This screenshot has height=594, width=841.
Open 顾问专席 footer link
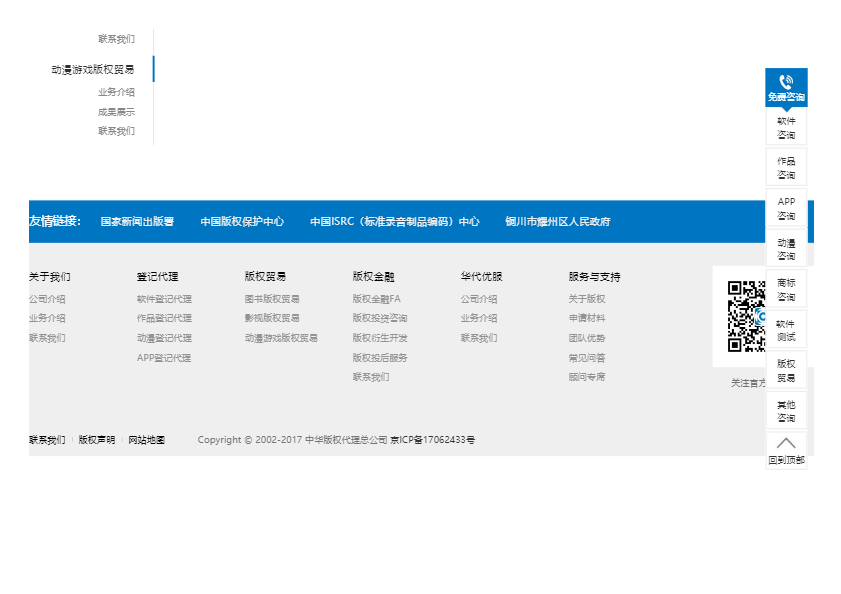click(x=587, y=377)
